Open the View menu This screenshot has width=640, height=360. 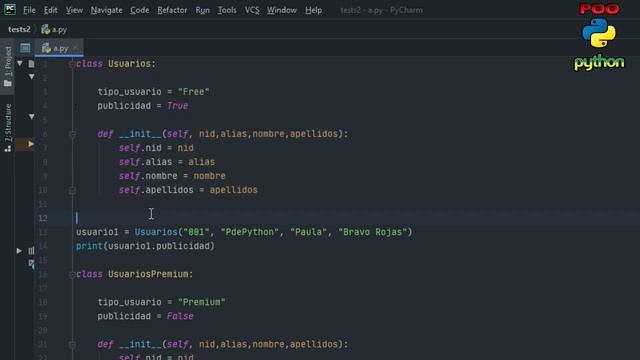coord(74,10)
